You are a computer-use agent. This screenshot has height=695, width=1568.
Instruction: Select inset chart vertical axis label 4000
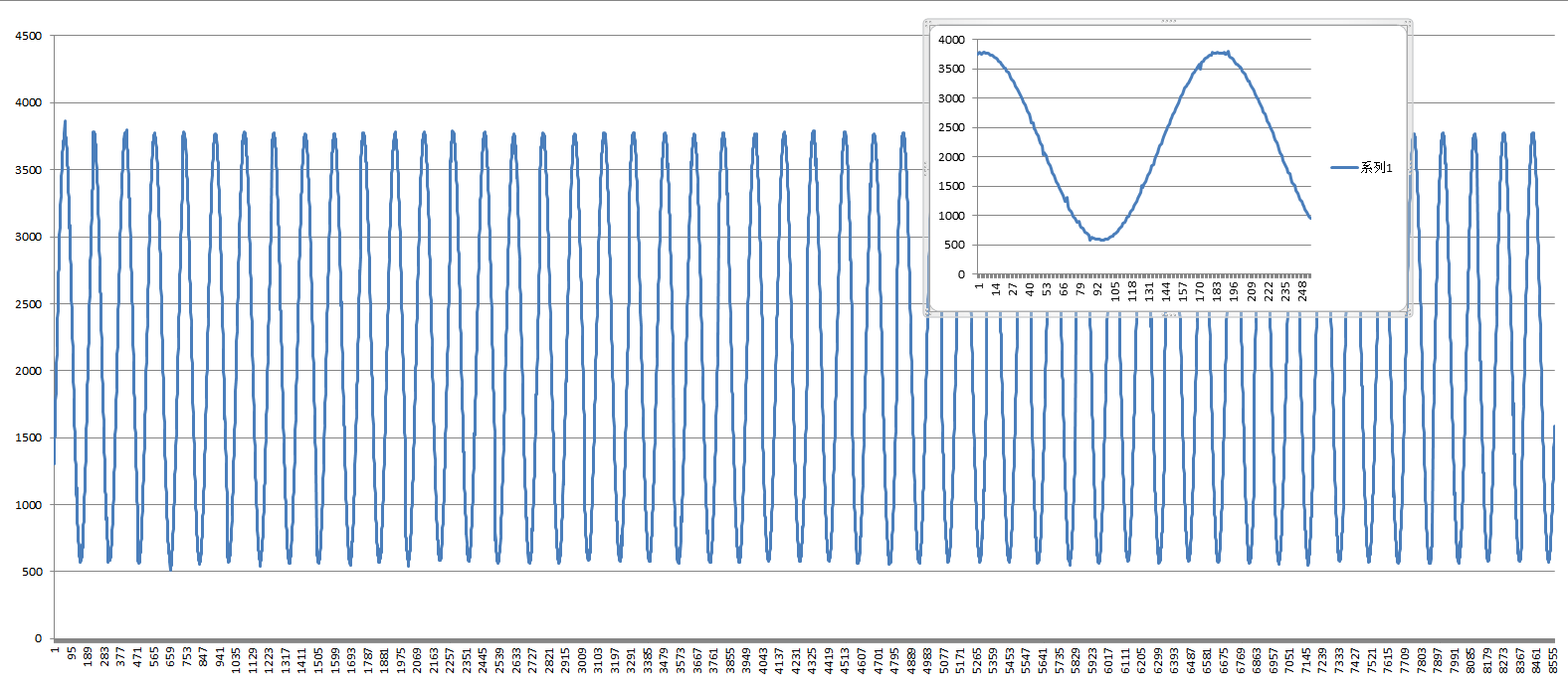(x=951, y=40)
